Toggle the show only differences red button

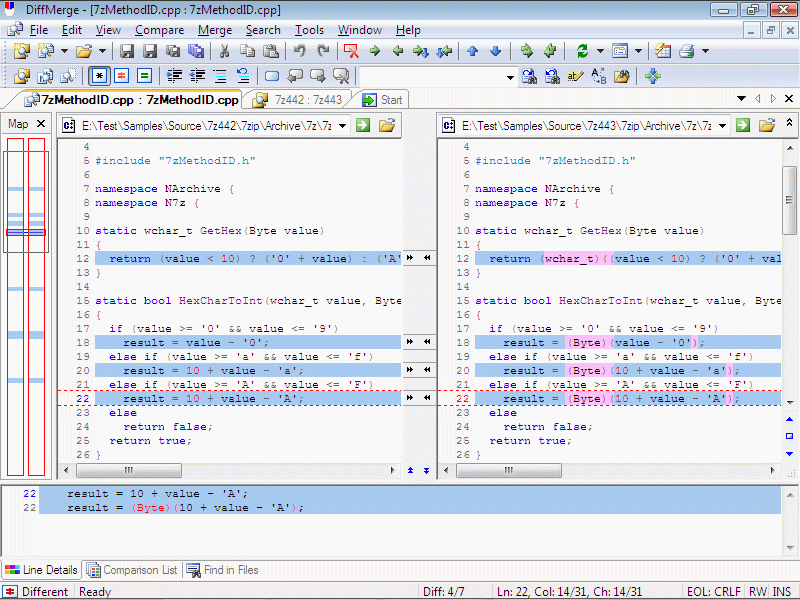coord(121,76)
